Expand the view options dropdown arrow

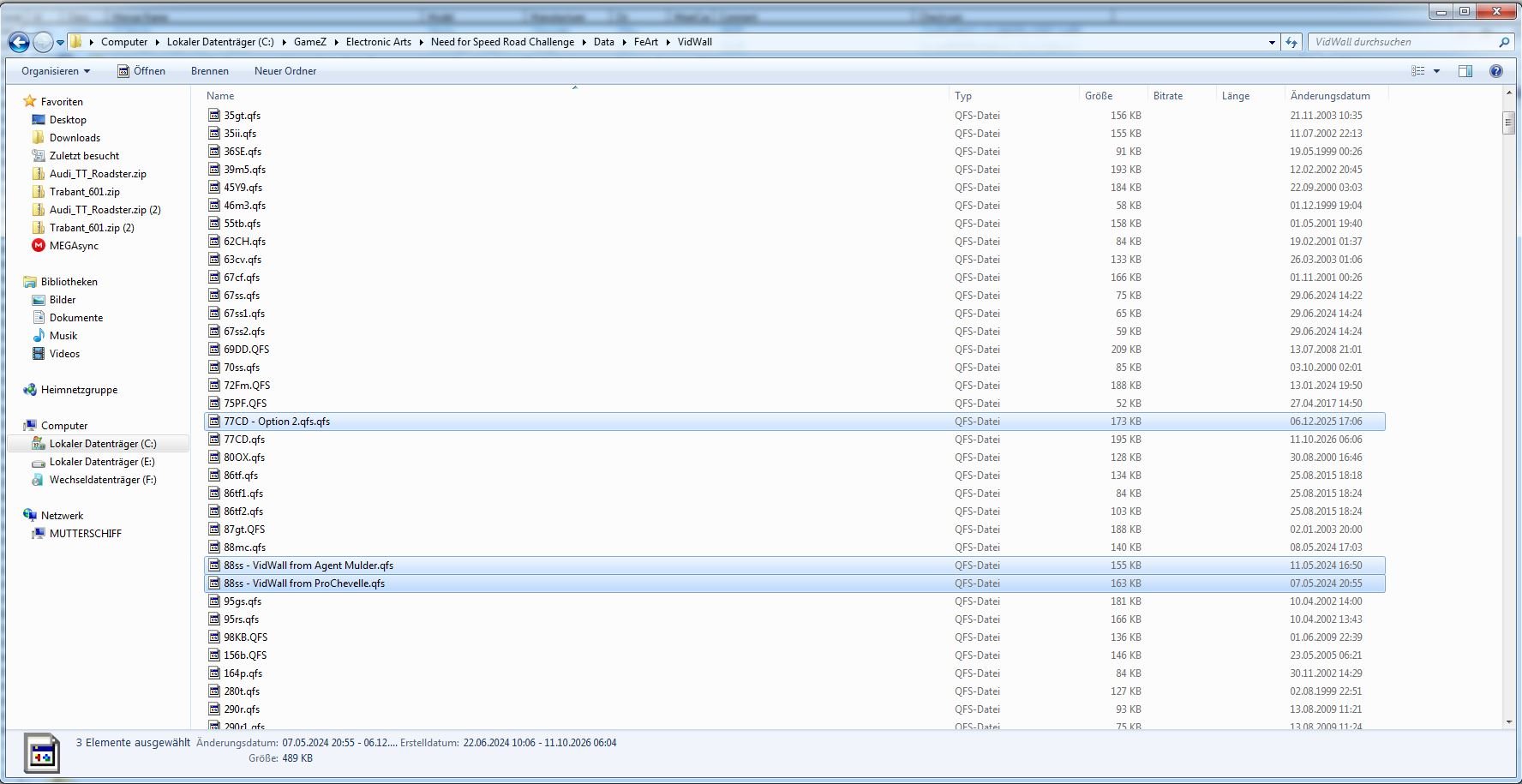tap(1437, 71)
